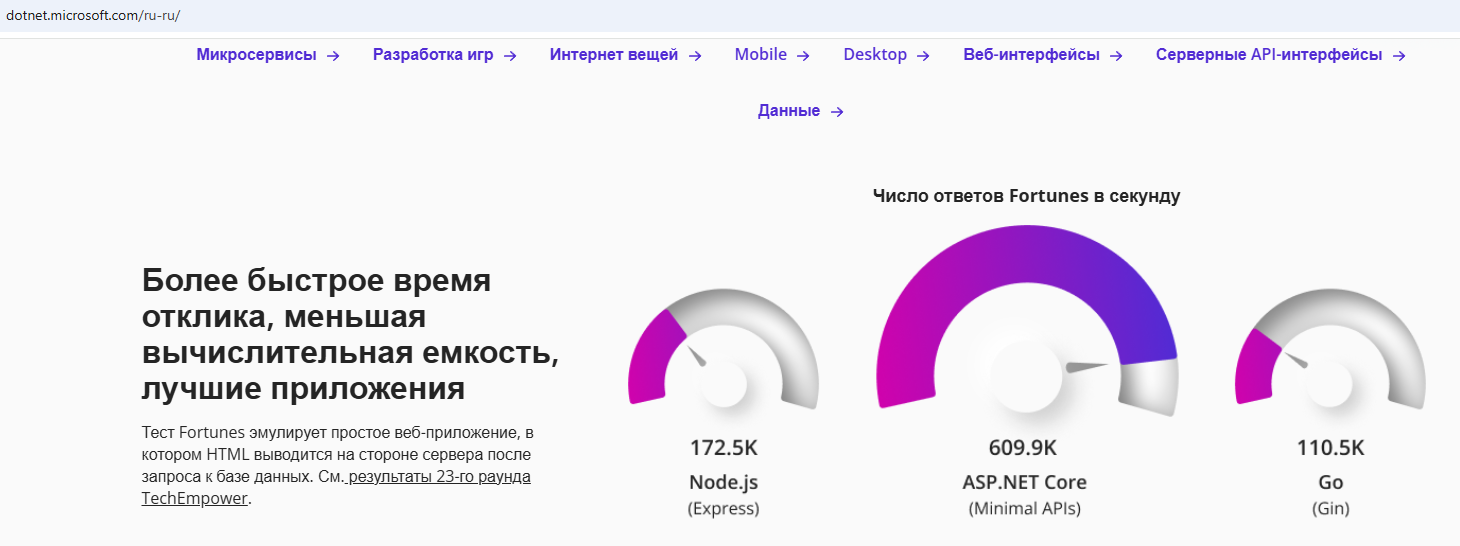Open the Микросервисы link
The height and width of the screenshot is (546, 1460).
[x=257, y=55]
